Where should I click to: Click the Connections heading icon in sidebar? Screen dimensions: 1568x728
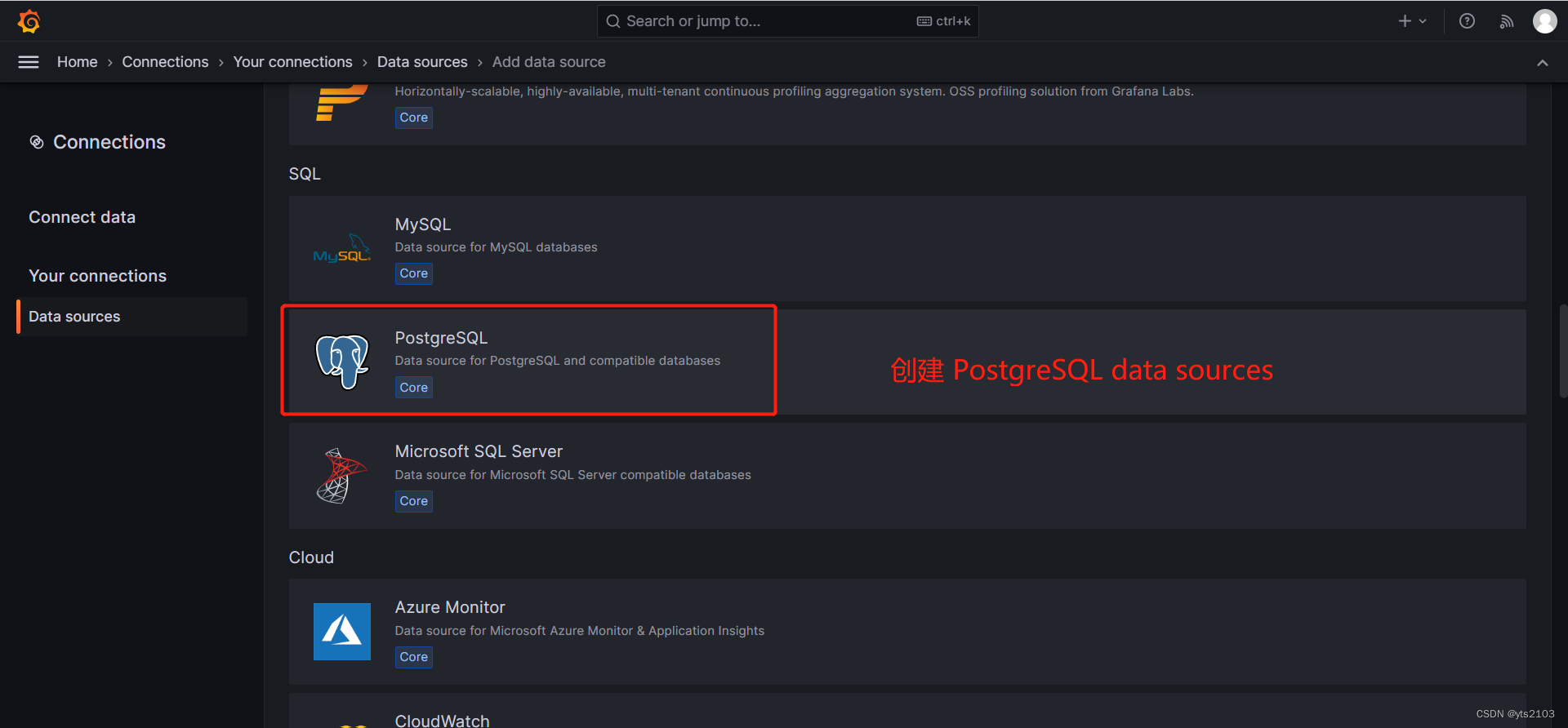[37, 142]
